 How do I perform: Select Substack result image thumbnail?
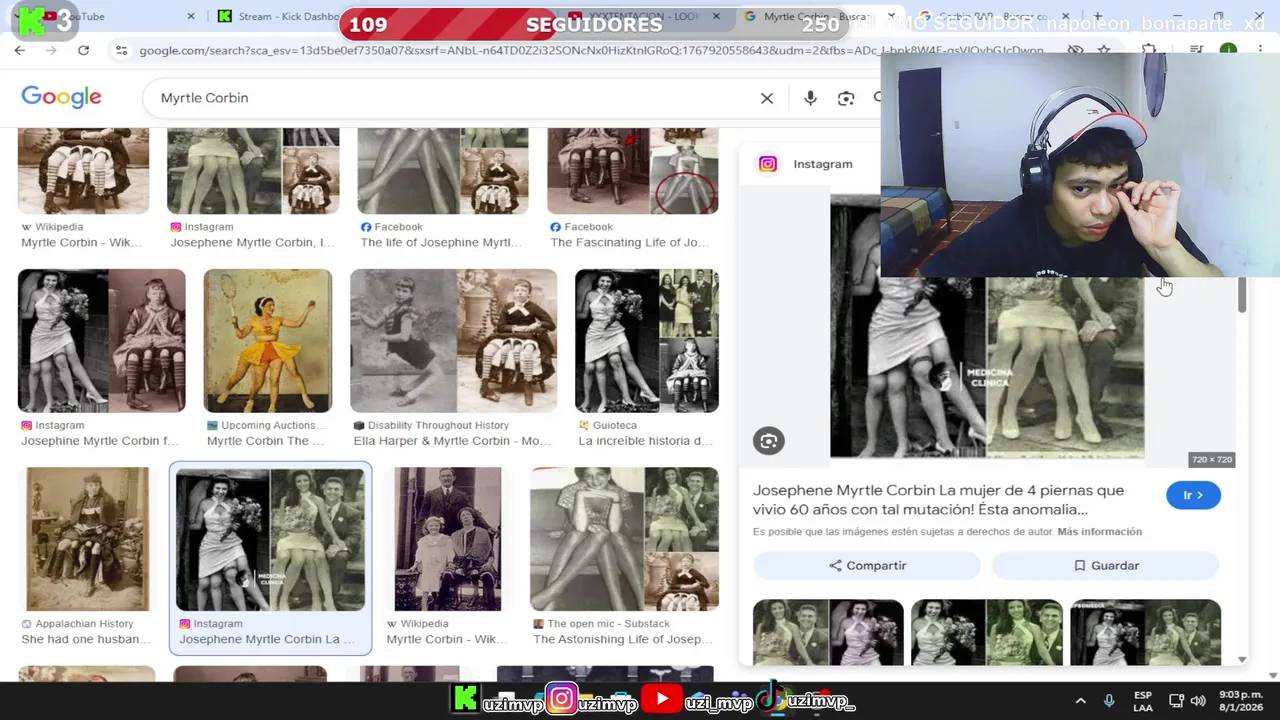pyautogui.click(x=624, y=539)
